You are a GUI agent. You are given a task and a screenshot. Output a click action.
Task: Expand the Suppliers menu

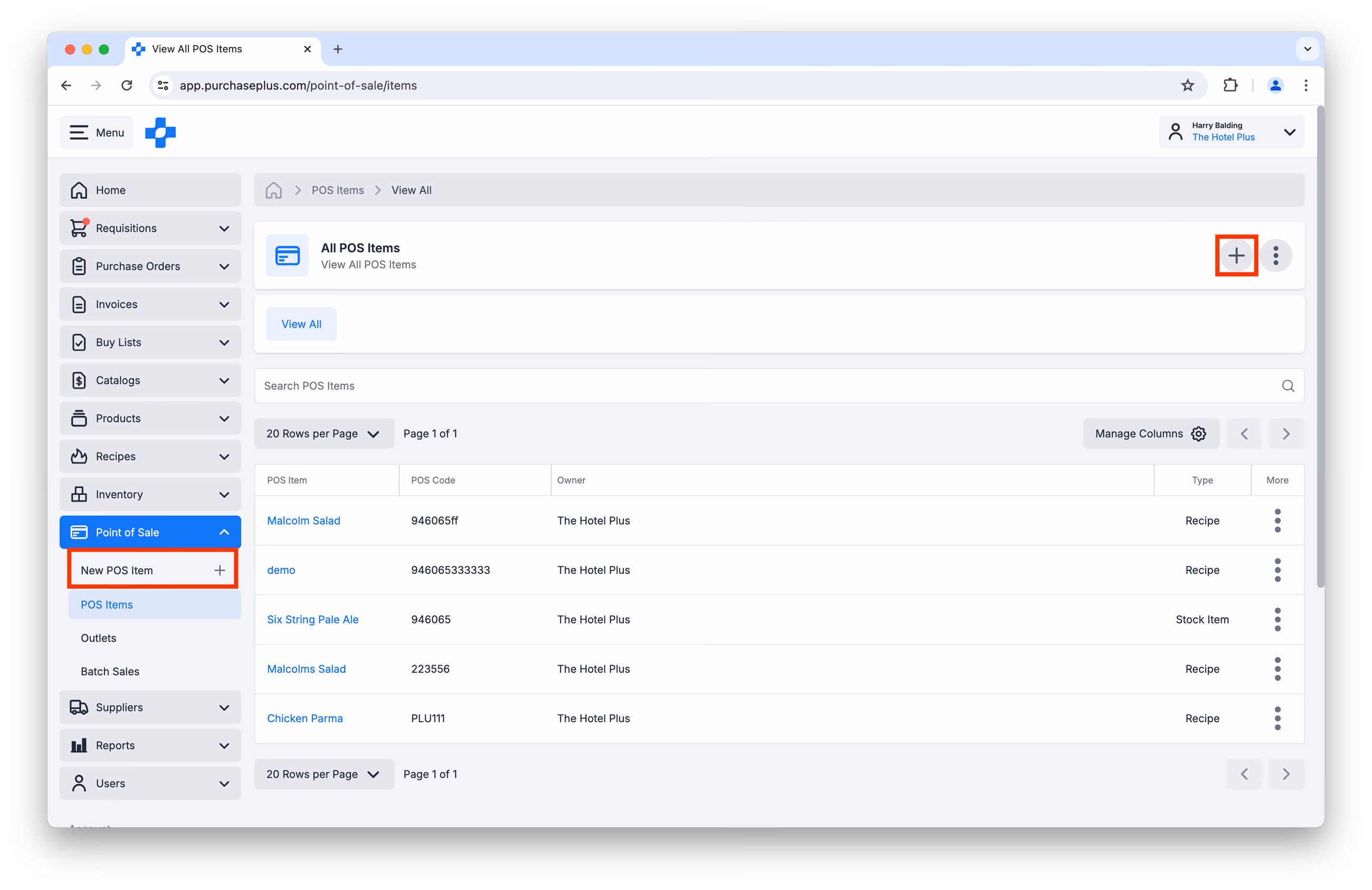click(x=150, y=708)
